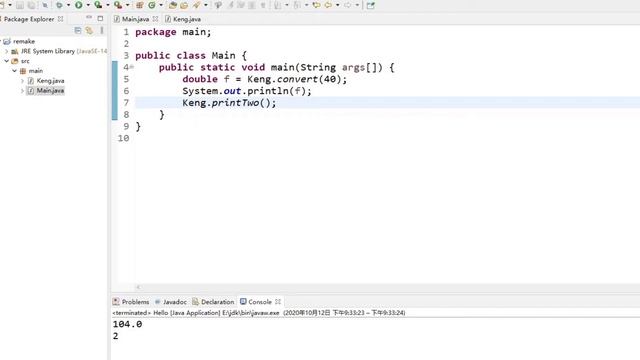Screen dimensions: 640x360
Task: Expand Main.java in the tree
Action: point(22,91)
